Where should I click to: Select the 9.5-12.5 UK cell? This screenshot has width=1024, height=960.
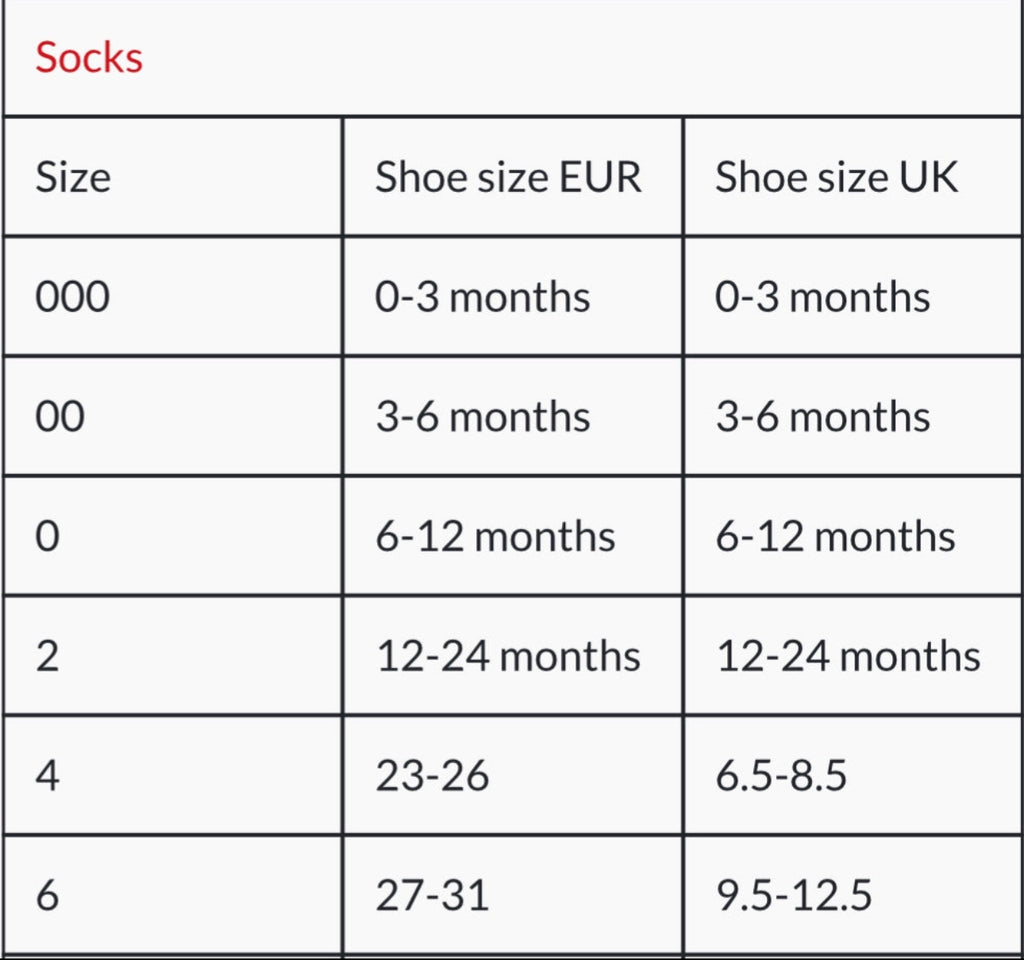pyautogui.click(x=793, y=895)
